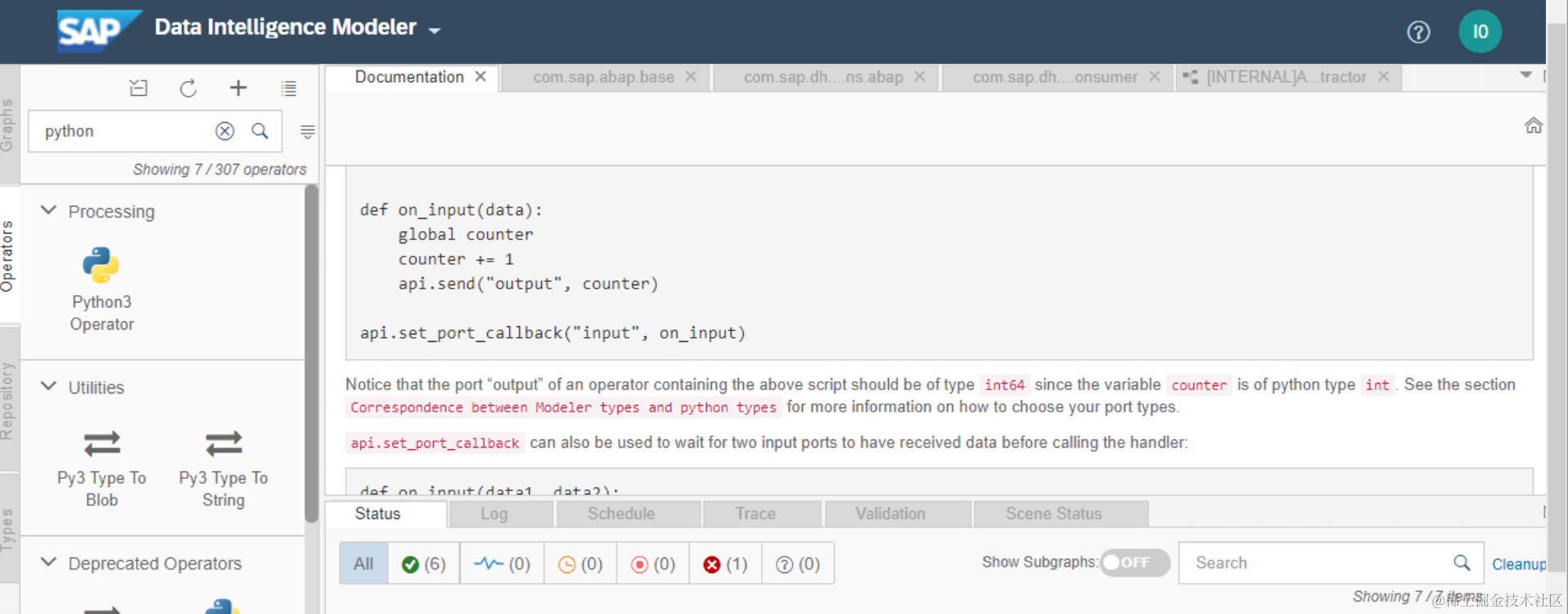This screenshot has height=614, width=1568.
Task: Filter by stopping graphs (0)
Action: pyautogui.click(x=653, y=563)
